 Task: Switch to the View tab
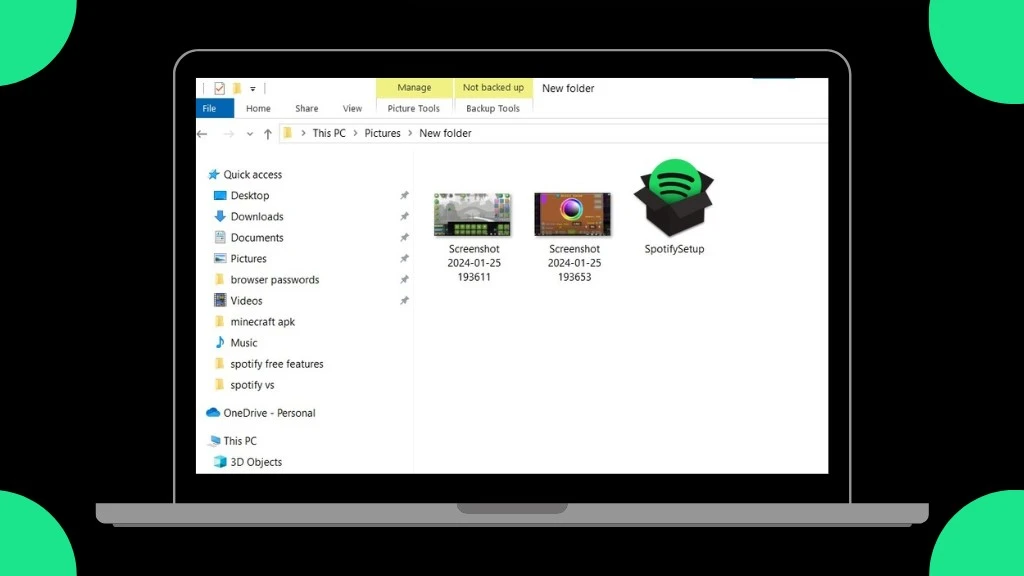[x=352, y=108]
